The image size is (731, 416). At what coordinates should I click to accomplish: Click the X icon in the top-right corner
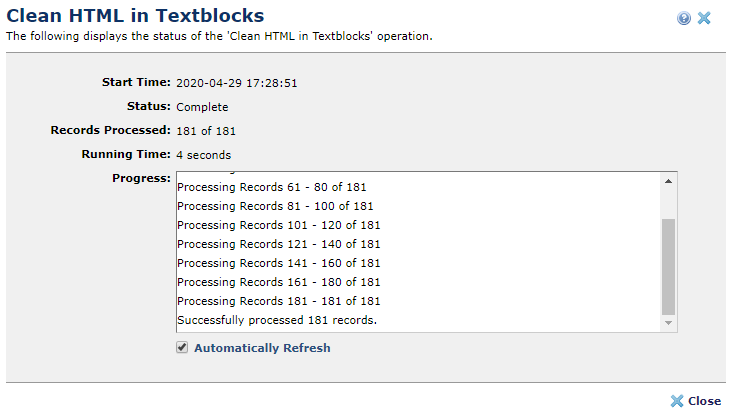tap(704, 18)
